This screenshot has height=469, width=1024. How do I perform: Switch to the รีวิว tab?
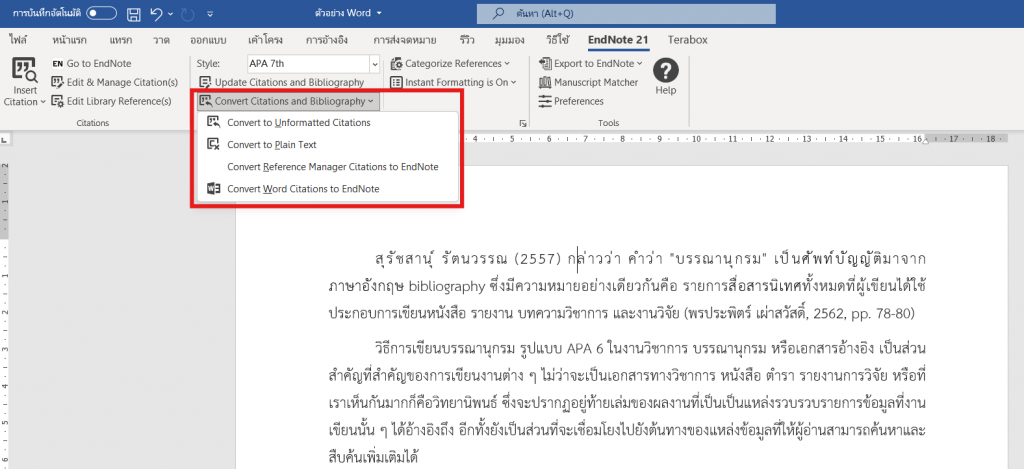(x=466, y=40)
